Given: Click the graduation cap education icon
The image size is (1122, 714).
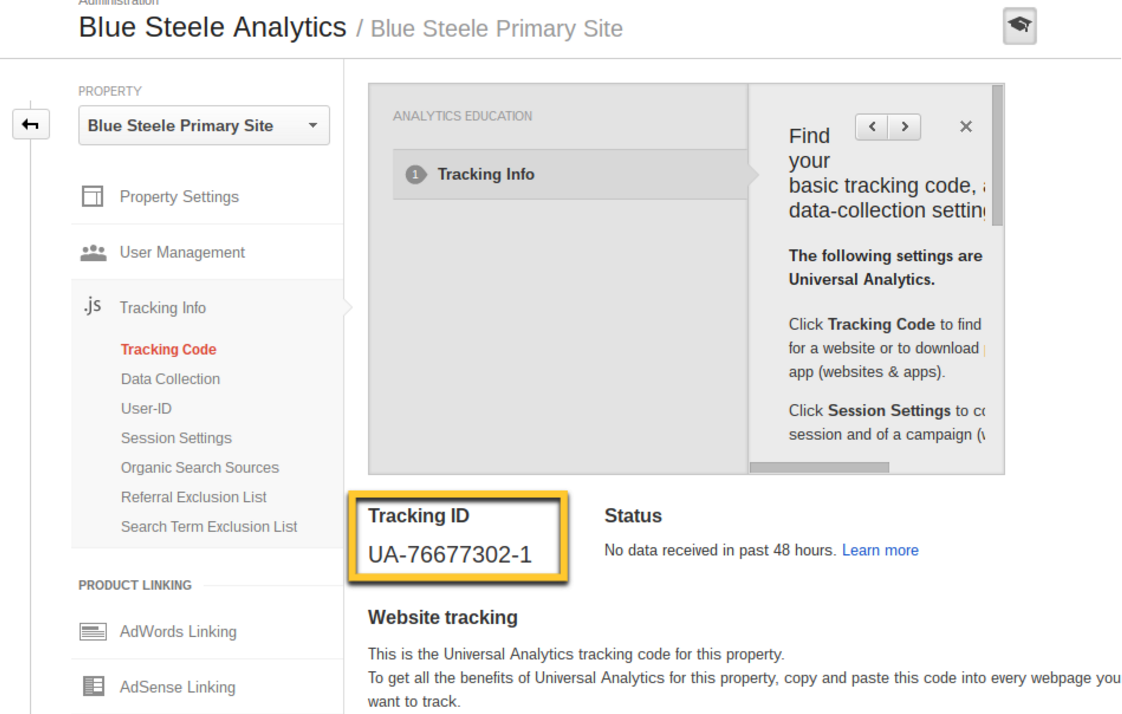Looking at the screenshot, I should [1019, 27].
